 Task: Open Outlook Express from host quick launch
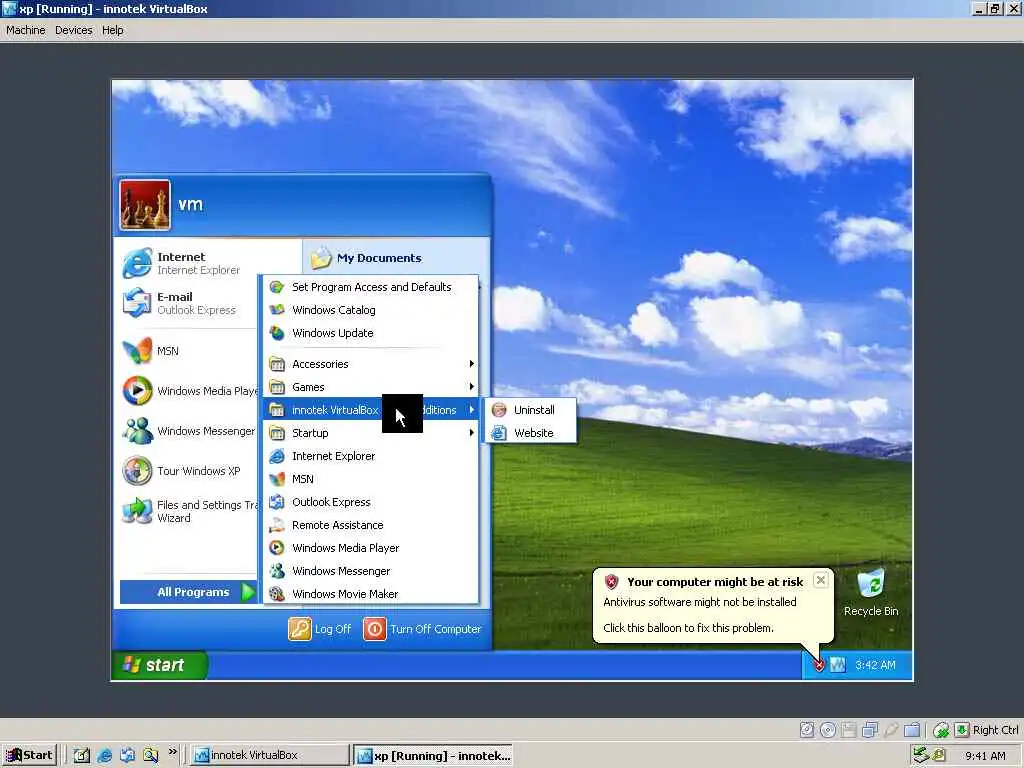(x=127, y=756)
